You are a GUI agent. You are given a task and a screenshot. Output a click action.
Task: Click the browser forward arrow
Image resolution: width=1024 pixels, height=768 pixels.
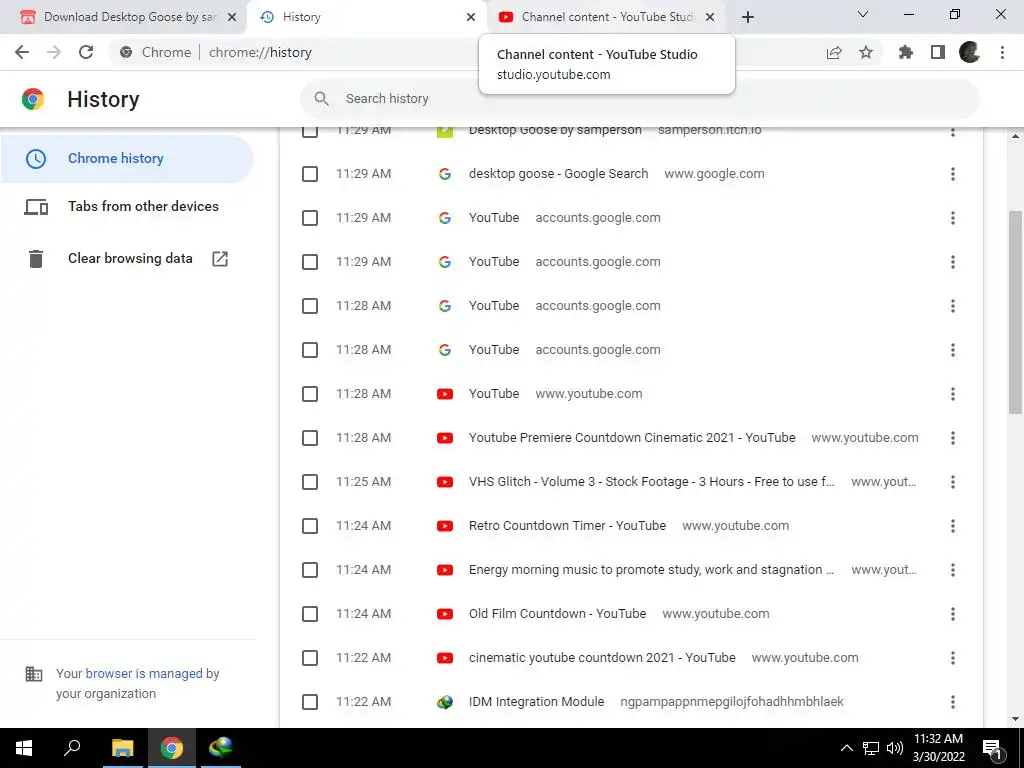(54, 52)
